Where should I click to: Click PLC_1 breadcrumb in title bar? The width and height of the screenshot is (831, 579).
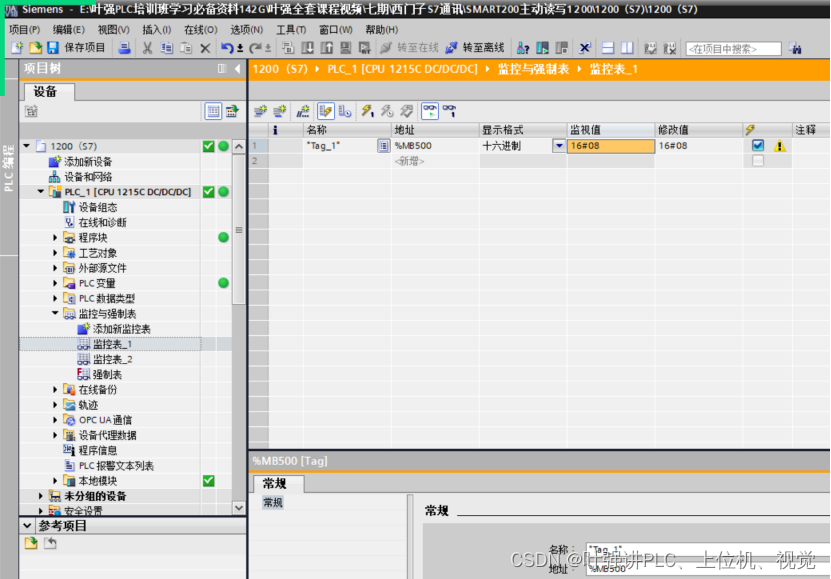(402, 69)
